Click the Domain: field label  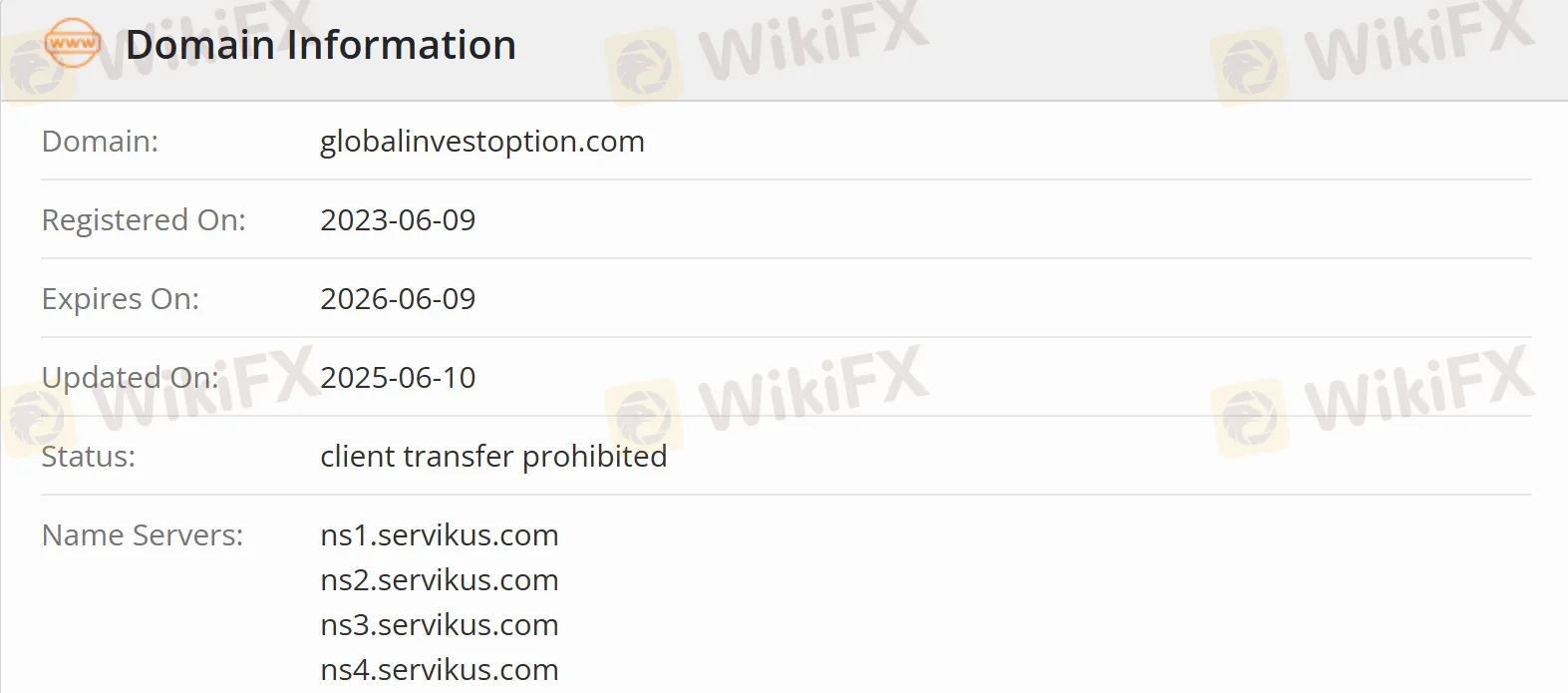(100, 142)
